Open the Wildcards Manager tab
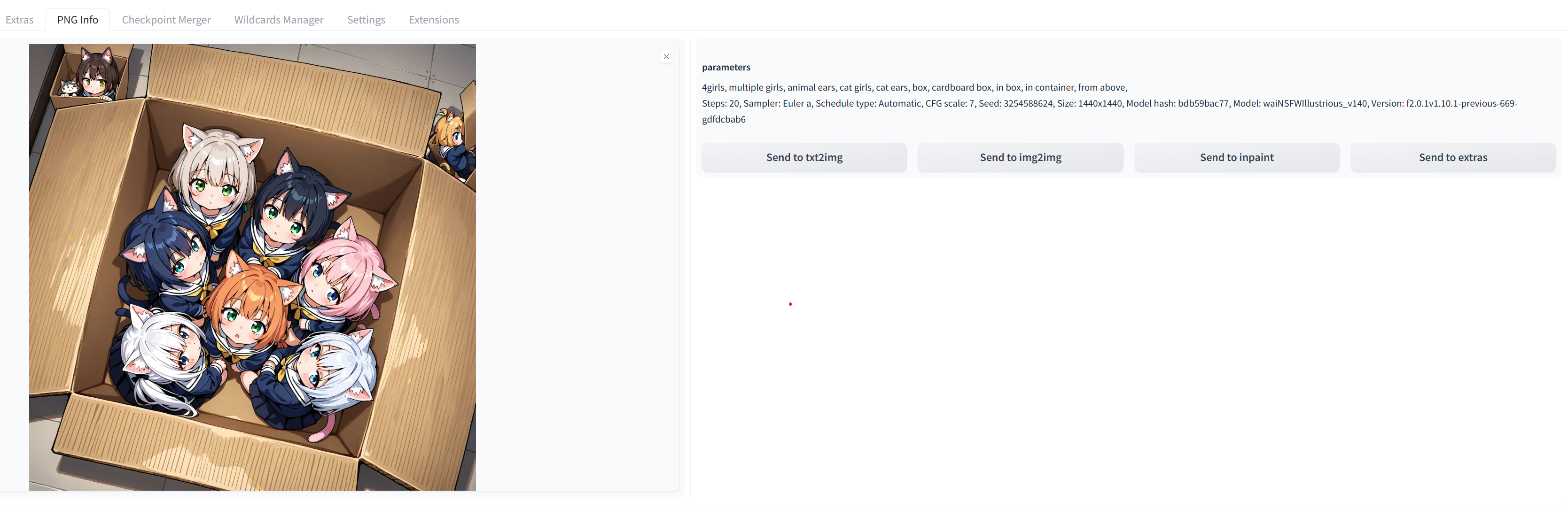The image size is (1568, 509). coord(279,19)
